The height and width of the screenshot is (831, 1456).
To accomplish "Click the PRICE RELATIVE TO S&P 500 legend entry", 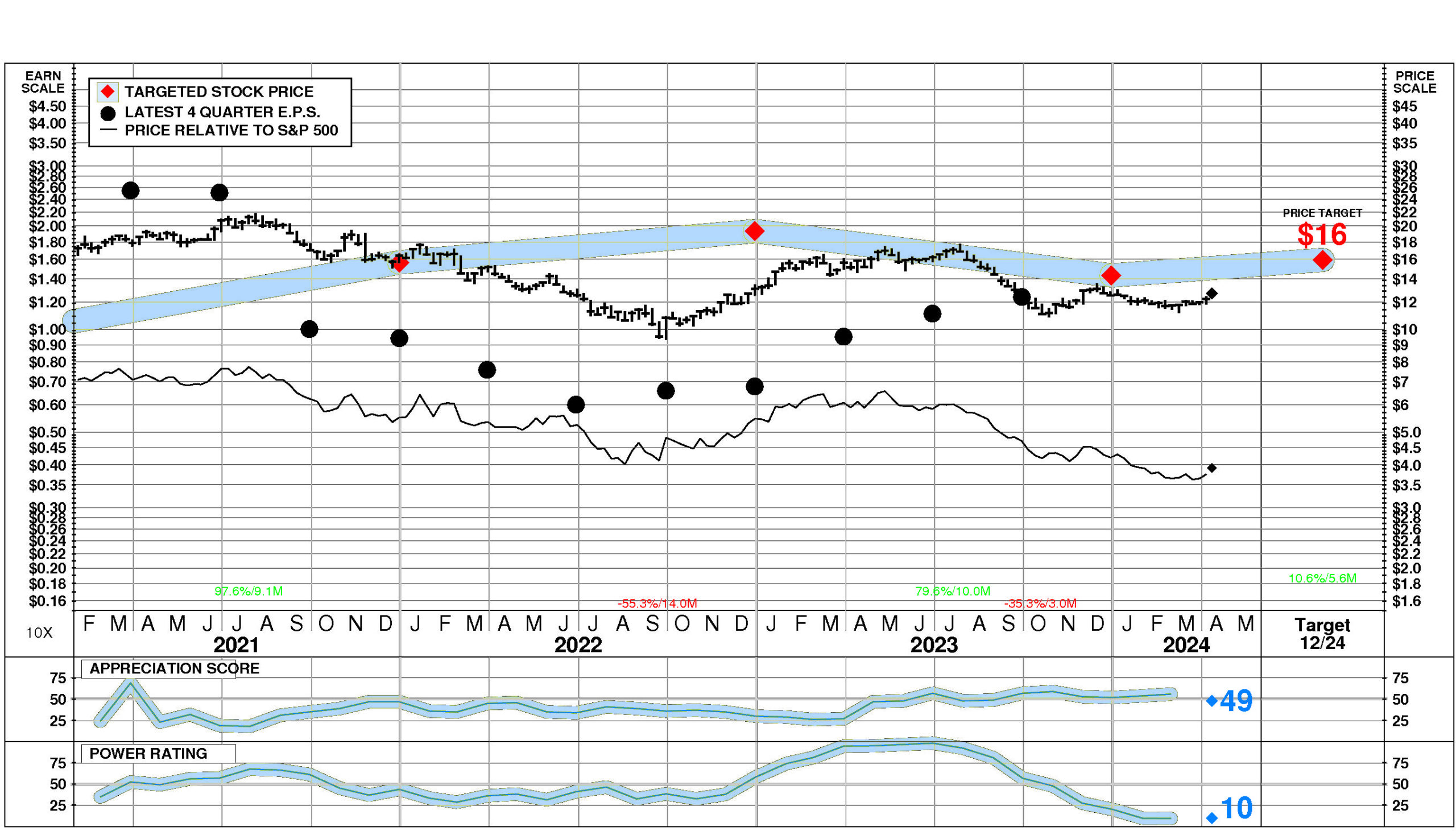I will coord(231,130).
